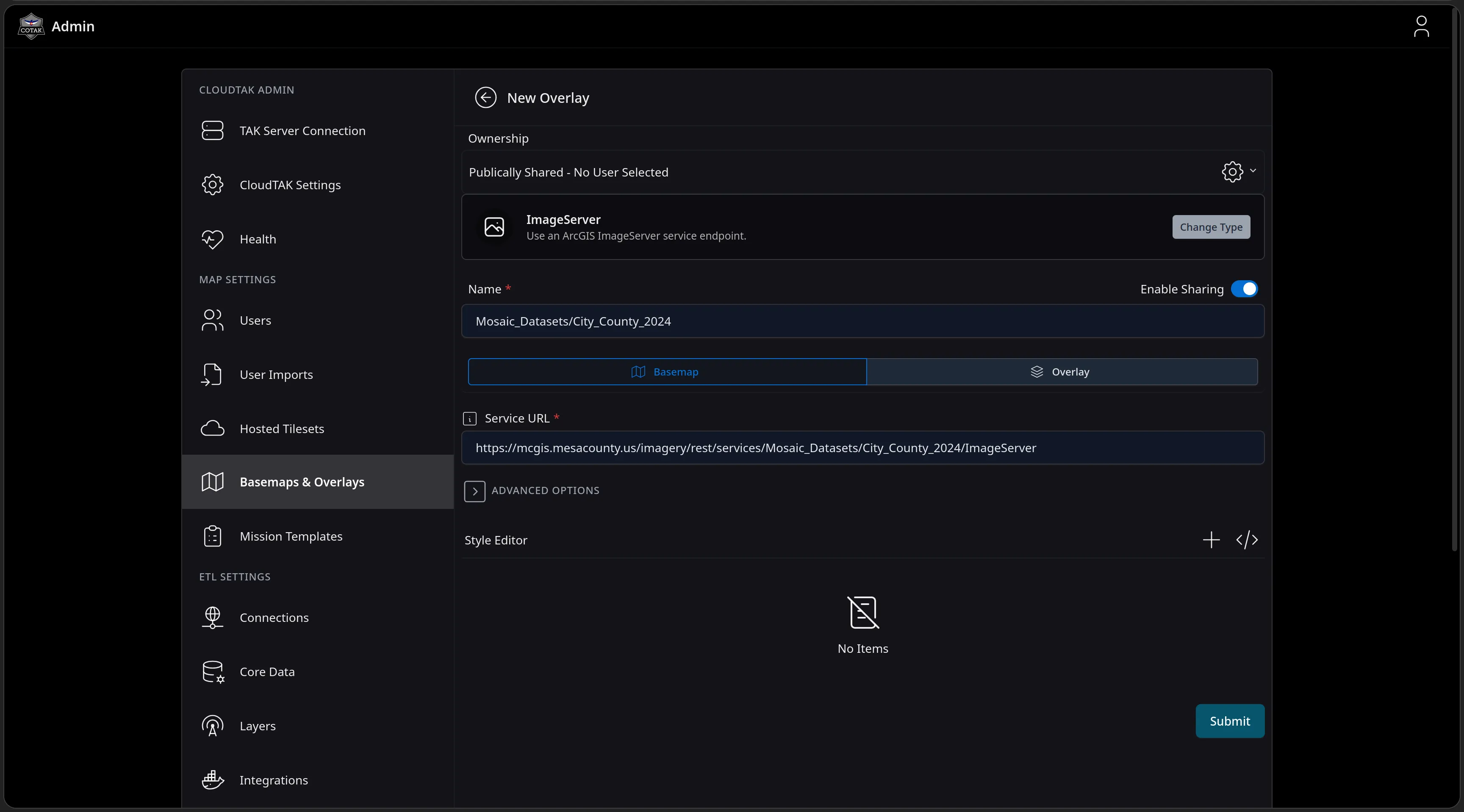Screen dimensions: 1464x812
Task: Open Mission Templates menu item
Action: pyautogui.click(x=318, y=536)
